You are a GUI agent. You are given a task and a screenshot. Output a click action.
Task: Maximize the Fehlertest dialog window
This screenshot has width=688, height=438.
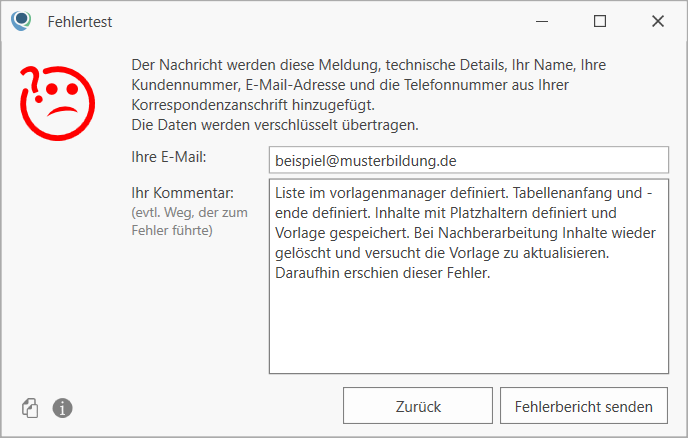[x=600, y=21]
